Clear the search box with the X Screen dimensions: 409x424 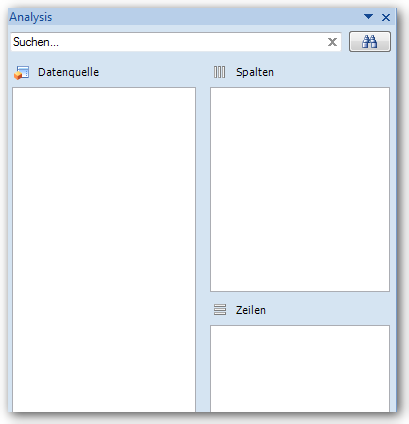tap(332, 42)
